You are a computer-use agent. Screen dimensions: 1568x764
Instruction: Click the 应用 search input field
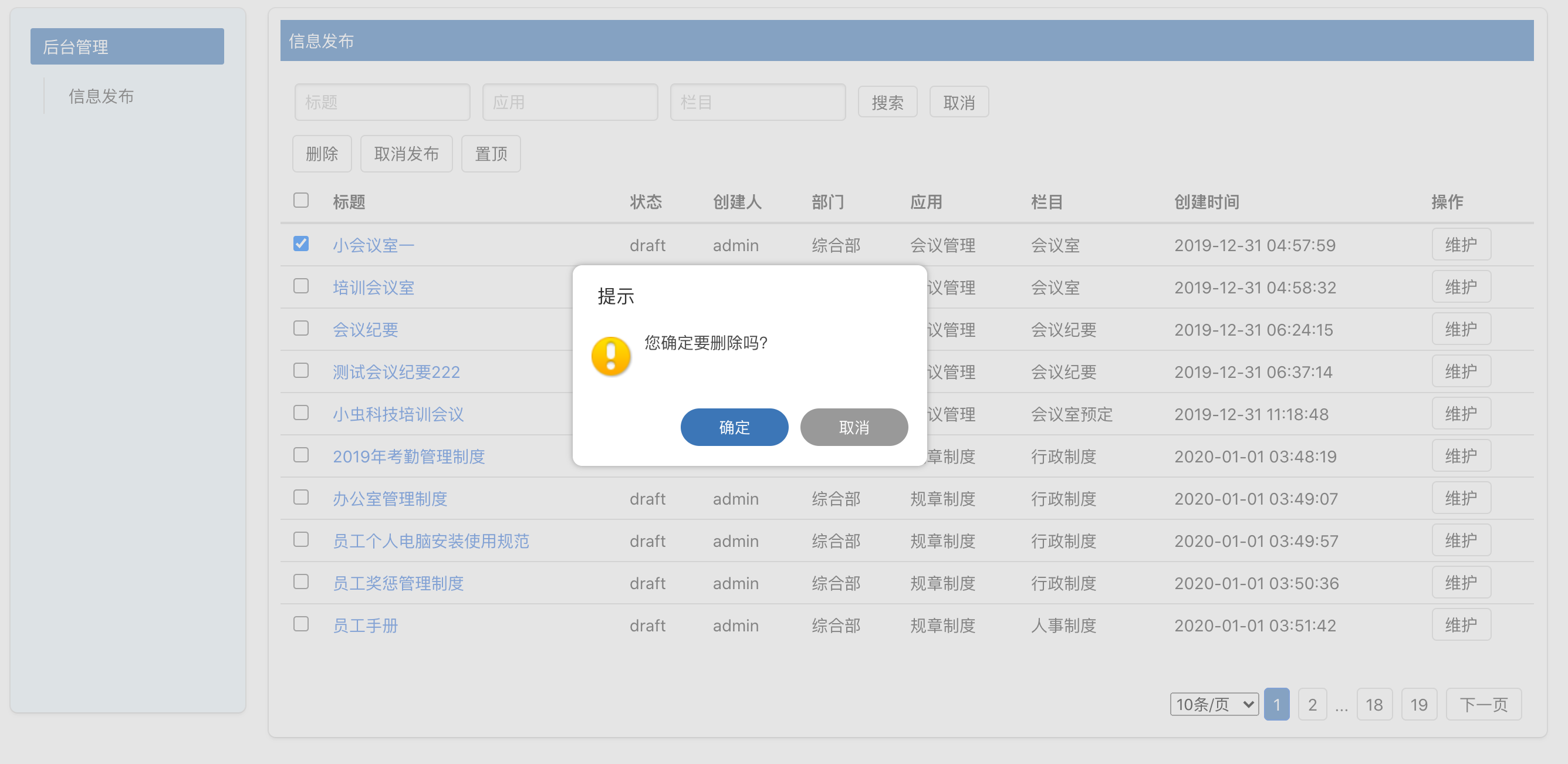pyautogui.click(x=570, y=102)
